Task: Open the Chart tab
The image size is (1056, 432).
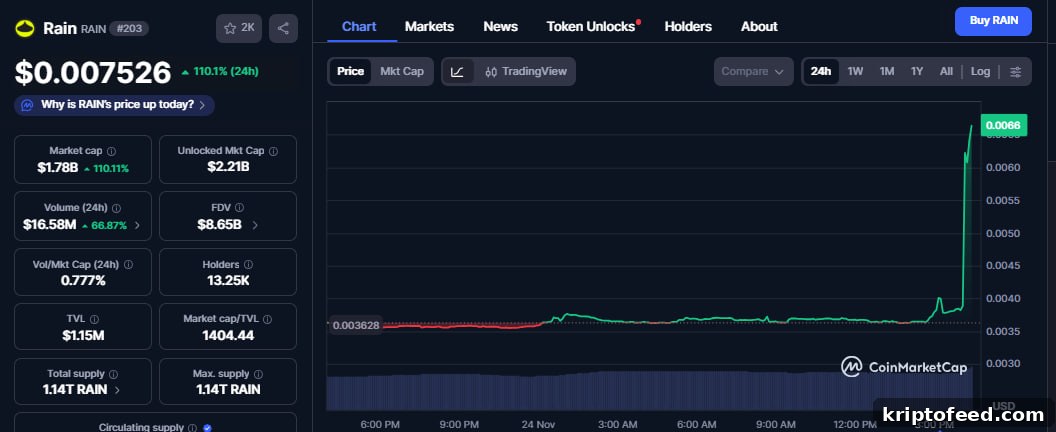Action: coord(360,27)
